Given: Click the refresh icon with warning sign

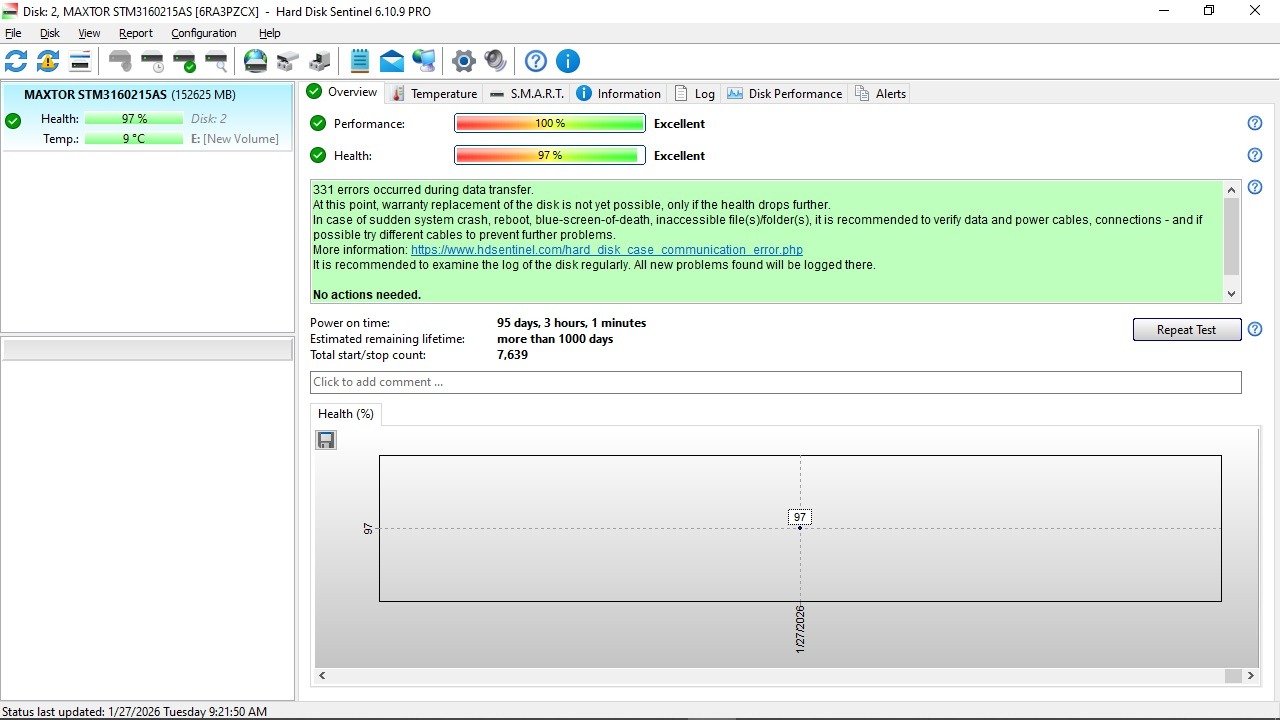Looking at the screenshot, I should click(x=48, y=62).
